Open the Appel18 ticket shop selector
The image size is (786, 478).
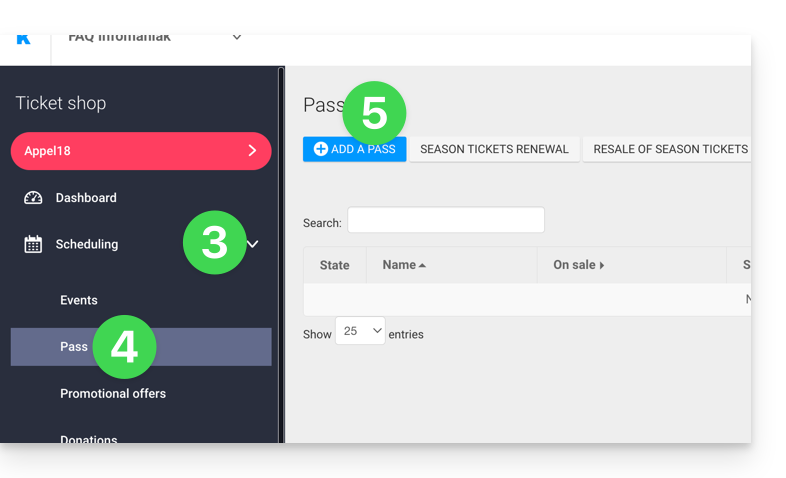tap(140, 151)
